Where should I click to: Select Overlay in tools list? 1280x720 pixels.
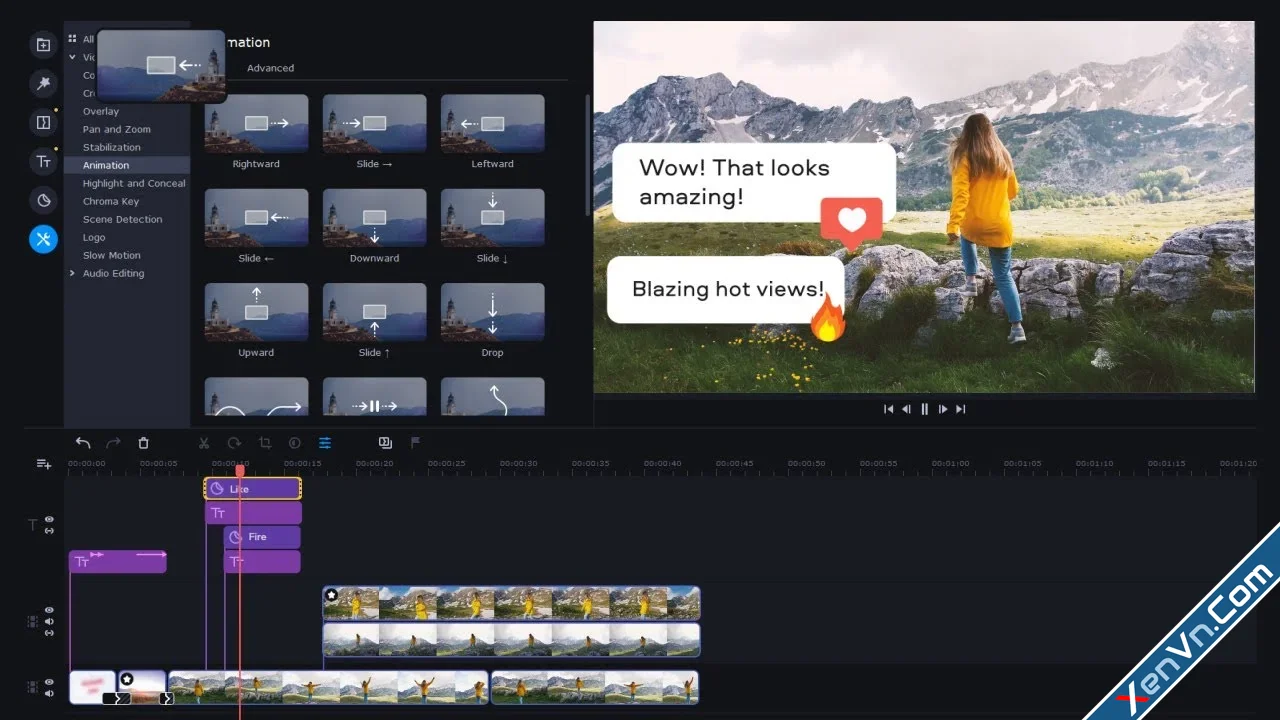(x=101, y=111)
